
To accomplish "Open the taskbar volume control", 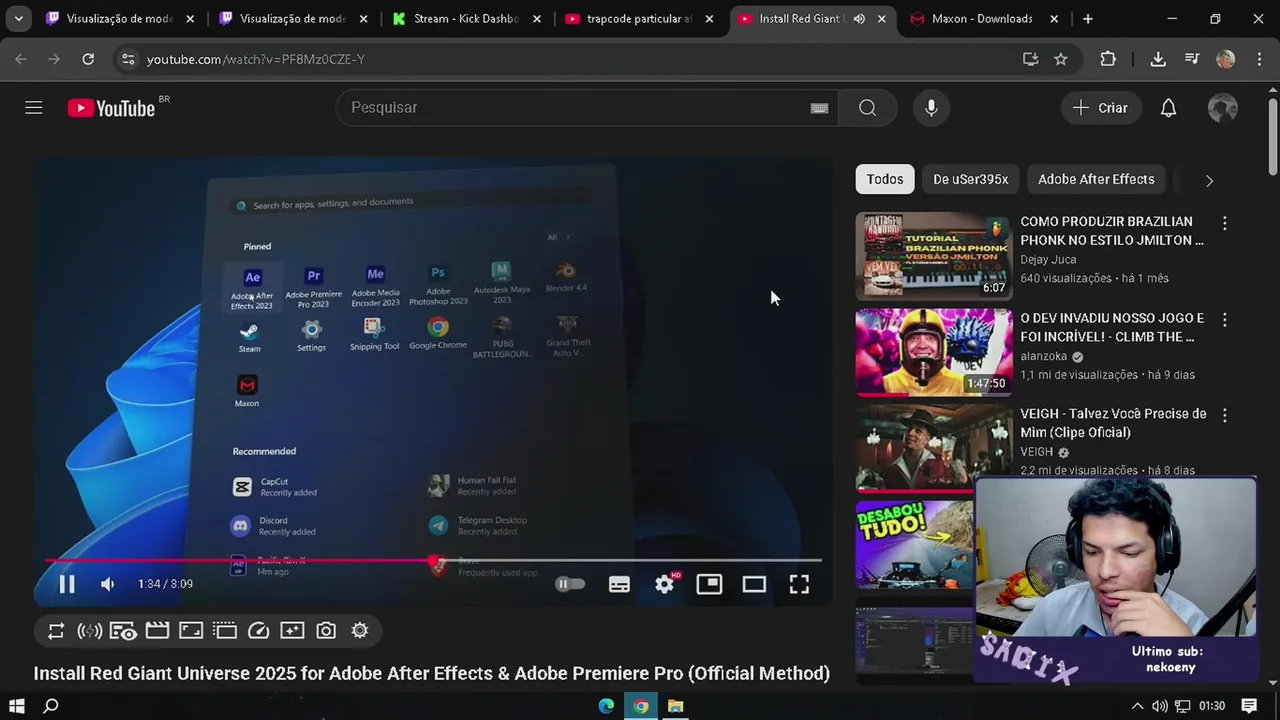I will point(1160,706).
